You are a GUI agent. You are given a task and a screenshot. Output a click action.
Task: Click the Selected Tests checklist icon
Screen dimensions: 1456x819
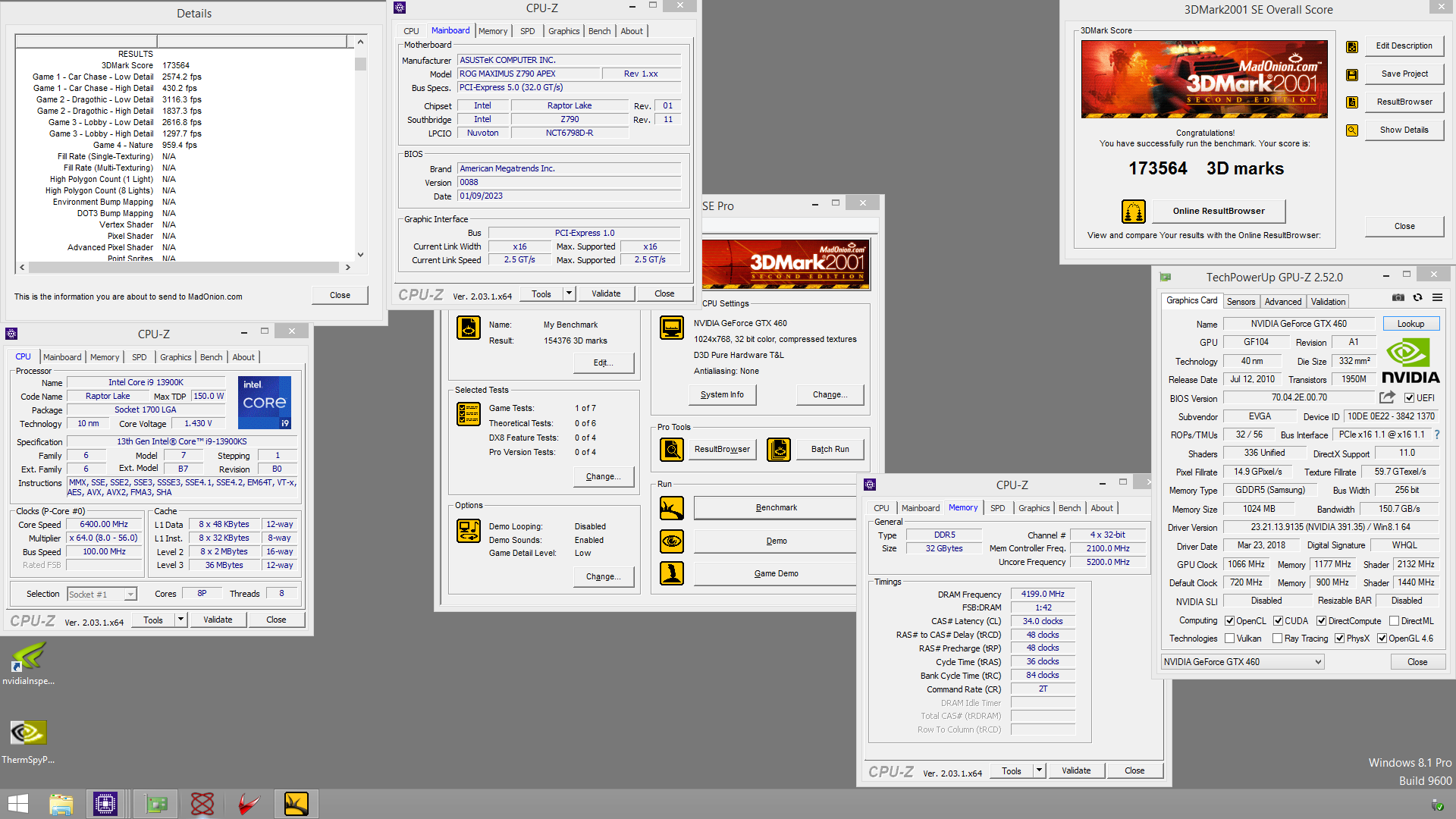point(469,414)
